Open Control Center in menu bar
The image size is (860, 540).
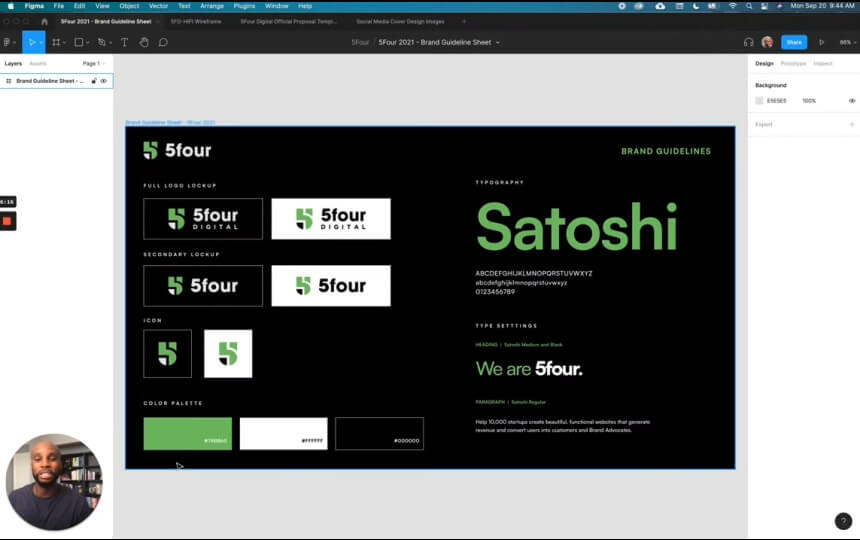[764, 6]
